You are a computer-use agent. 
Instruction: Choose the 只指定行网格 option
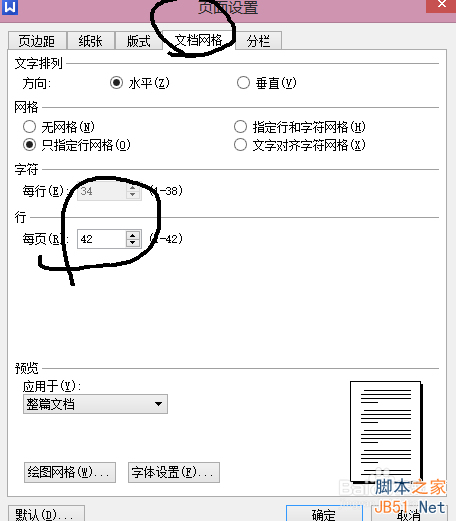[x=29, y=145]
